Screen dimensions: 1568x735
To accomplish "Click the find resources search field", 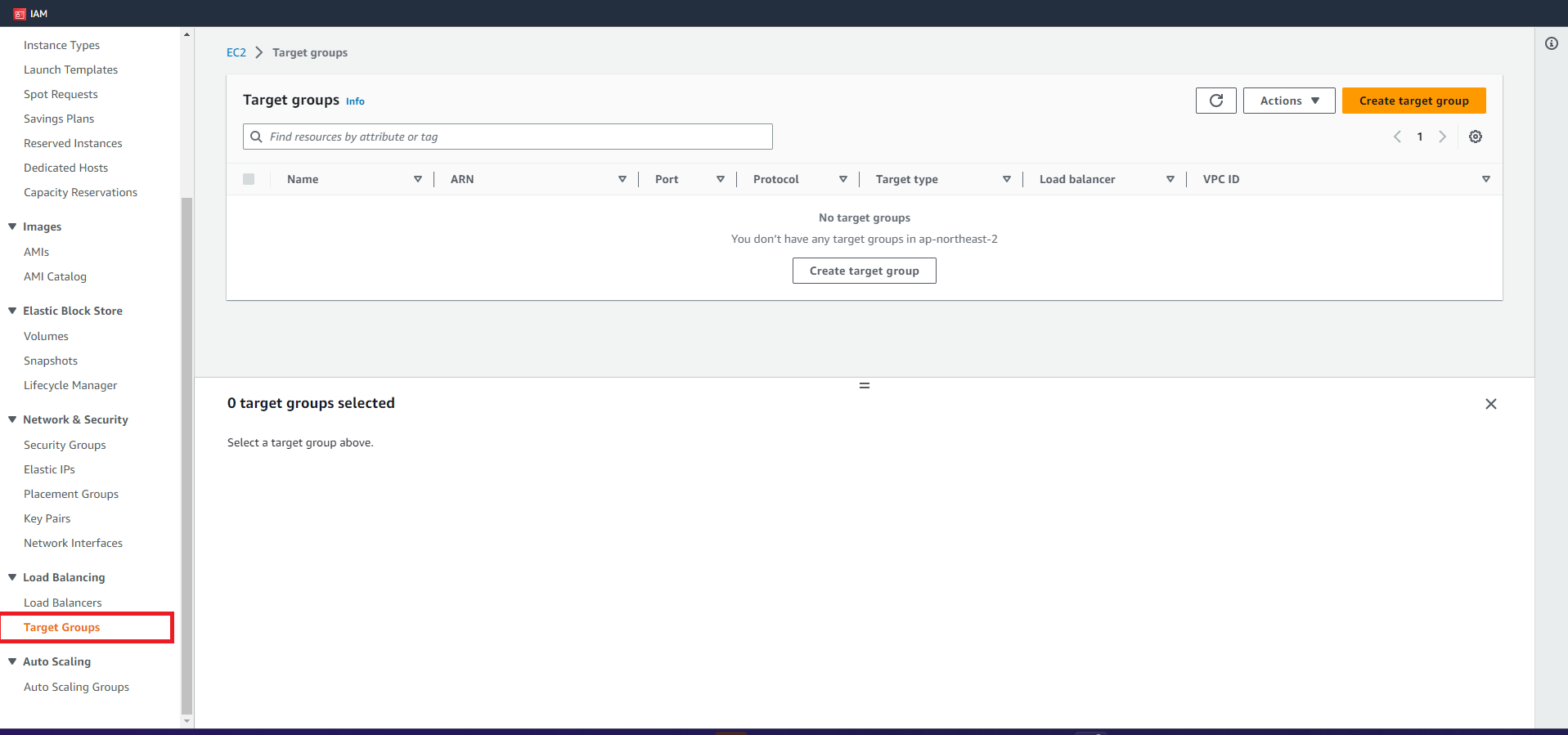I will pyautogui.click(x=507, y=137).
